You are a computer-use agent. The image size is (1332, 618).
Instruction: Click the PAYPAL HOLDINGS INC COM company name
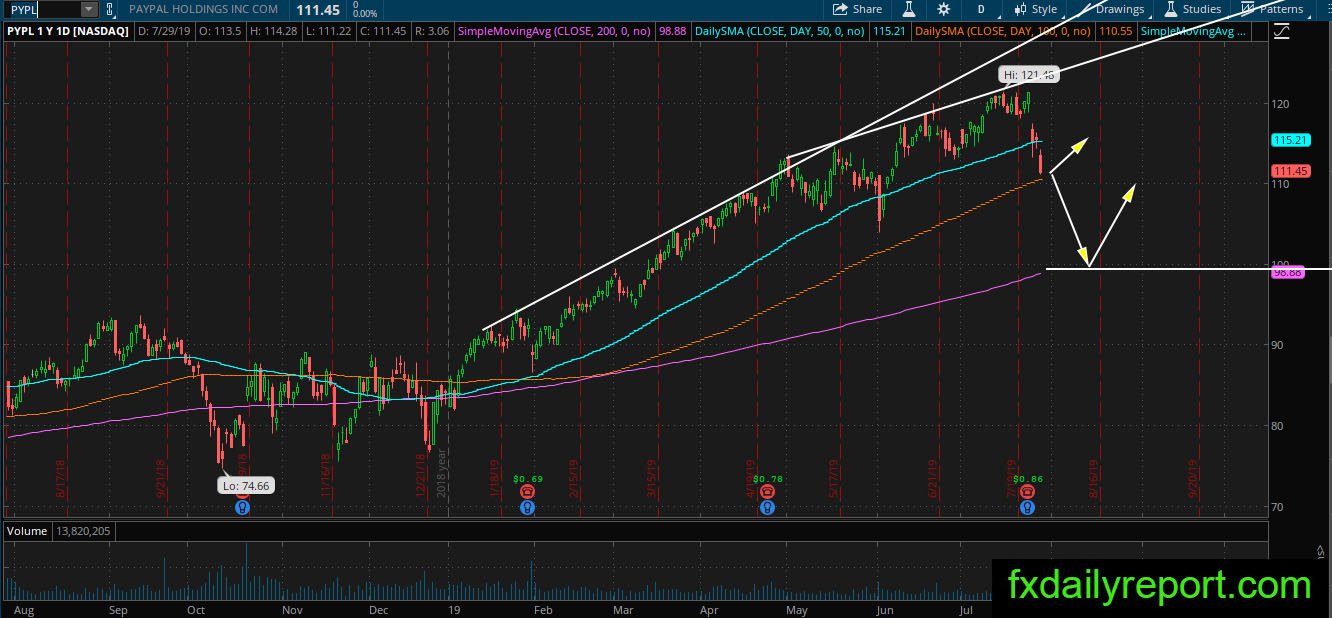205,9
